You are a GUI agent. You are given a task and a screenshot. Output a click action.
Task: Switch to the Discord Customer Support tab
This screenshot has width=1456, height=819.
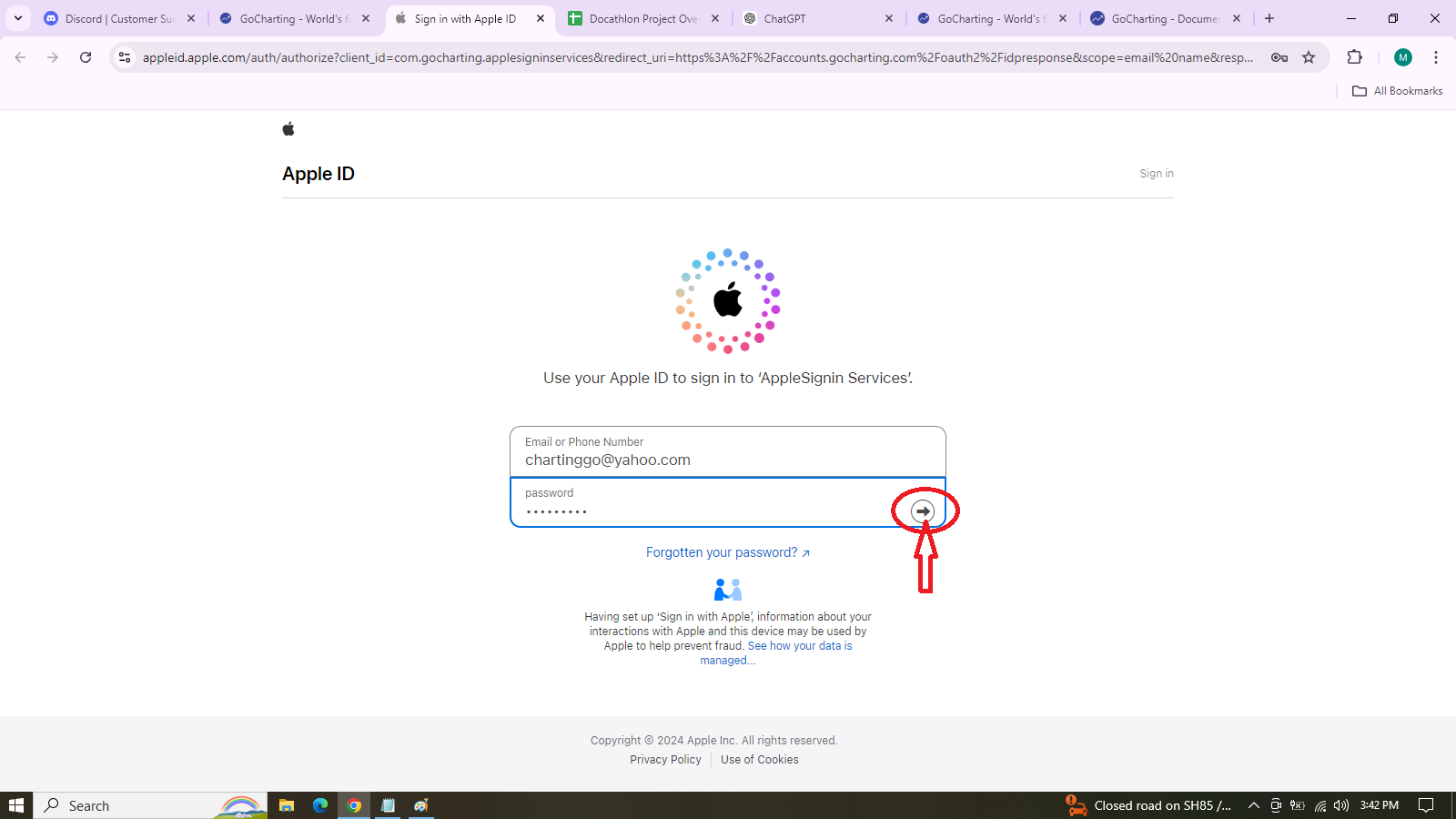(x=118, y=18)
